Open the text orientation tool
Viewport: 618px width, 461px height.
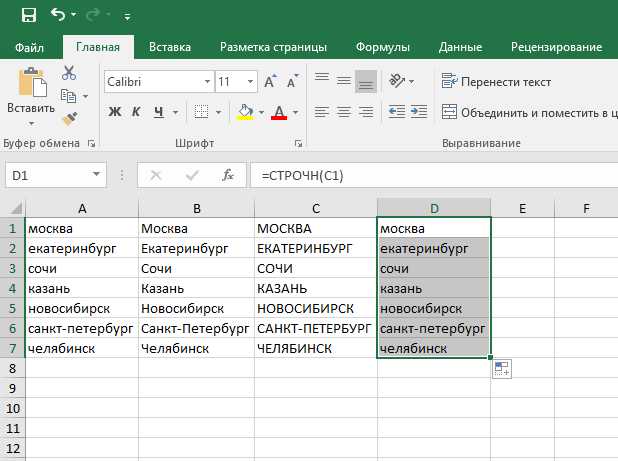point(397,81)
